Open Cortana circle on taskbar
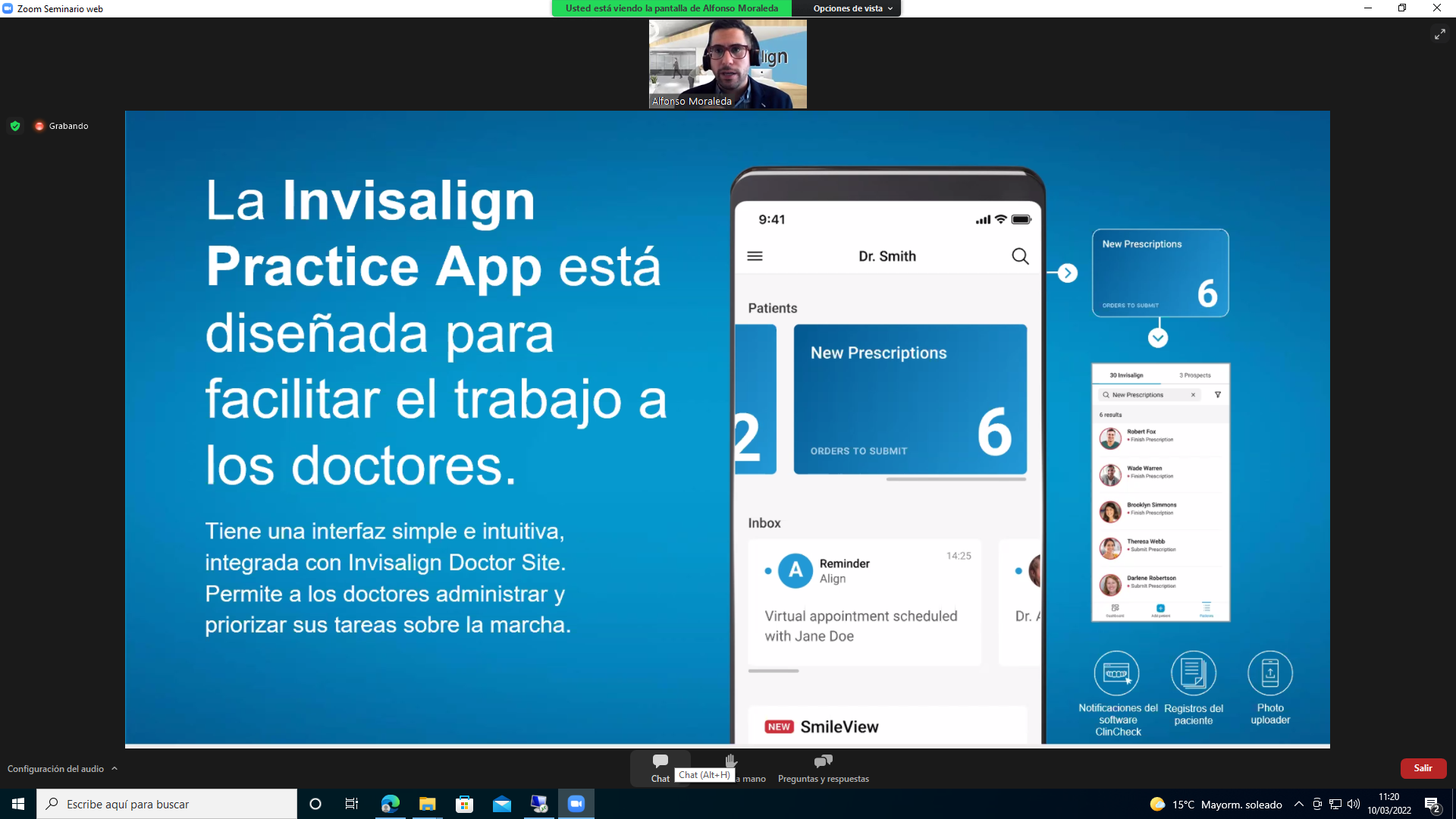The width and height of the screenshot is (1456, 819). pyautogui.click(x=315, y=804)
